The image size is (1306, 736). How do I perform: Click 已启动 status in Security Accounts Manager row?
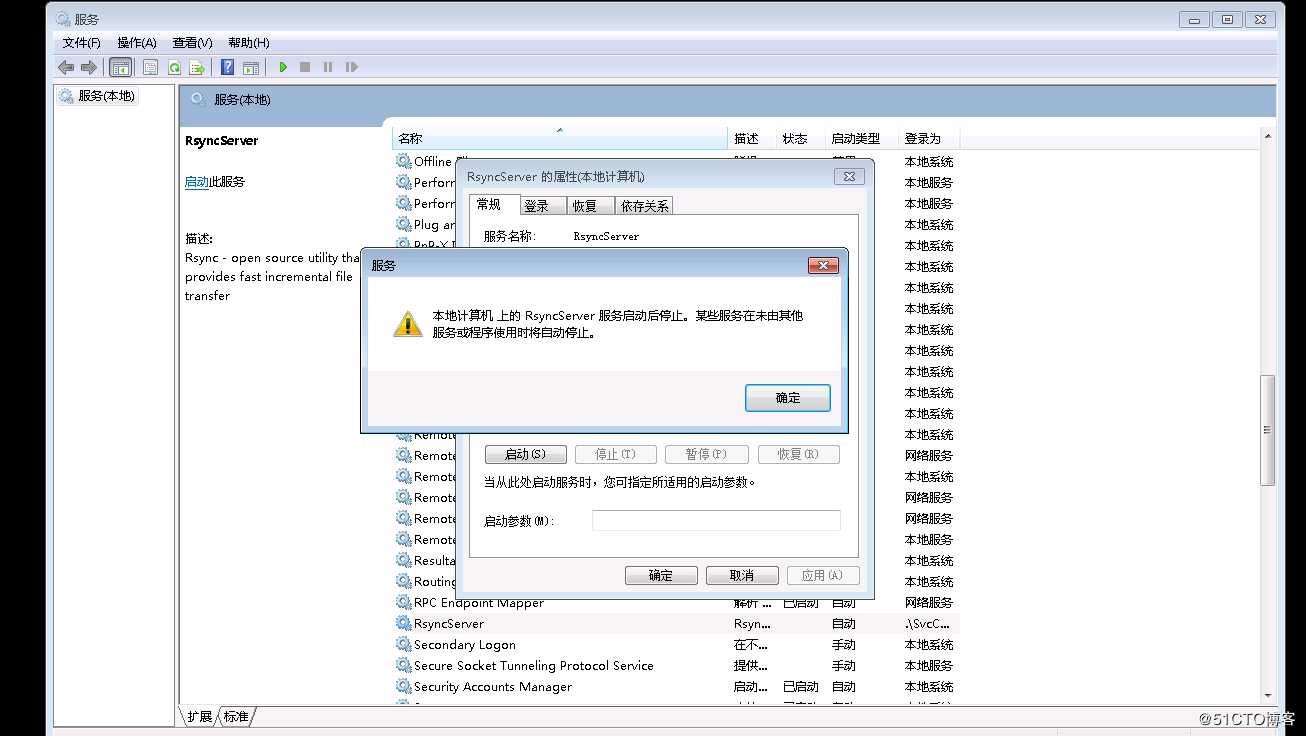pos(801,686)
